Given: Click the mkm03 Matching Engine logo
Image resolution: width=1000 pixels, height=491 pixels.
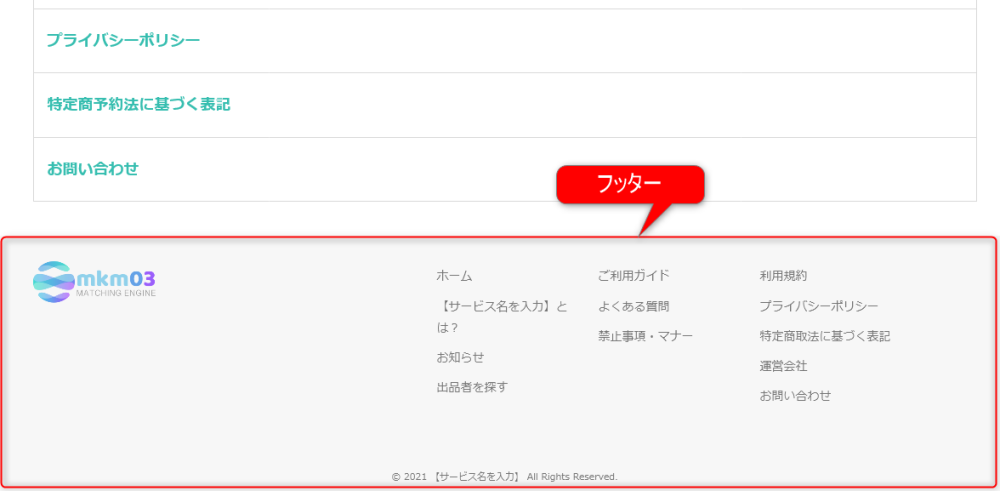Looking at the screenshot, I should 94,281.
